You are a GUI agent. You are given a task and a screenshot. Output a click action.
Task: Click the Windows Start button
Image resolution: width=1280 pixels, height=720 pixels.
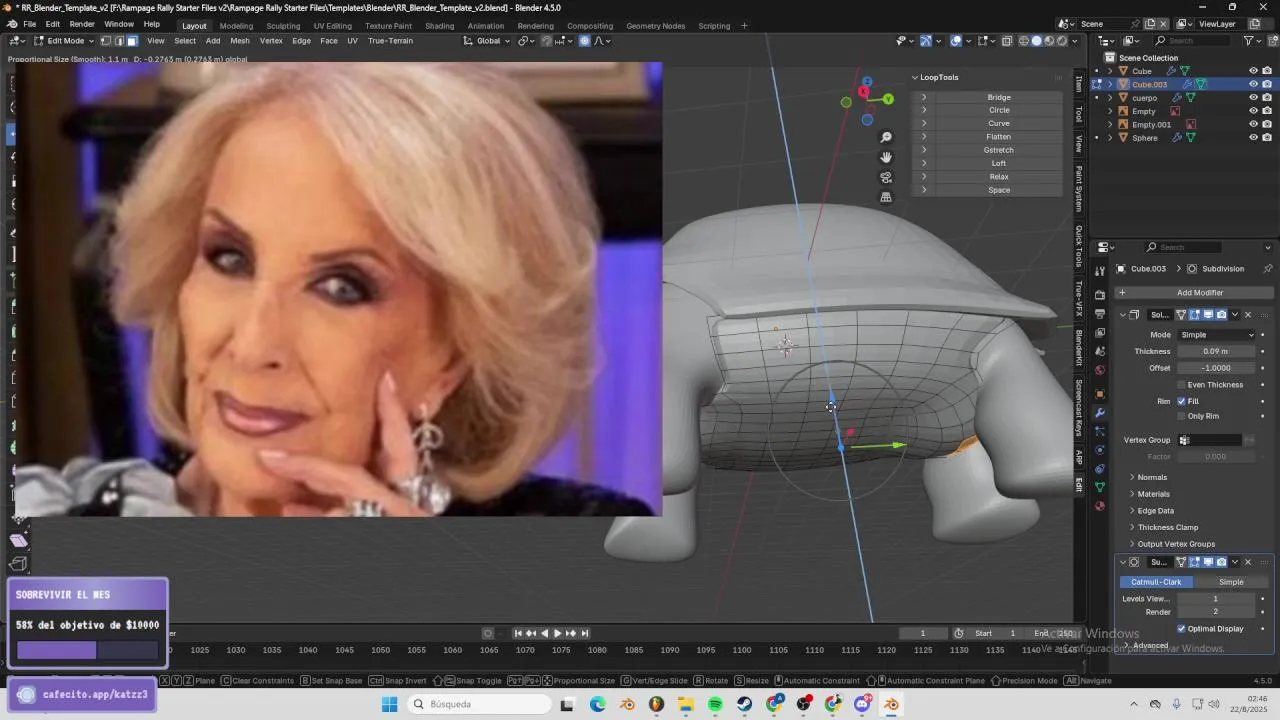pyautogui.click(x=389, y=704)
